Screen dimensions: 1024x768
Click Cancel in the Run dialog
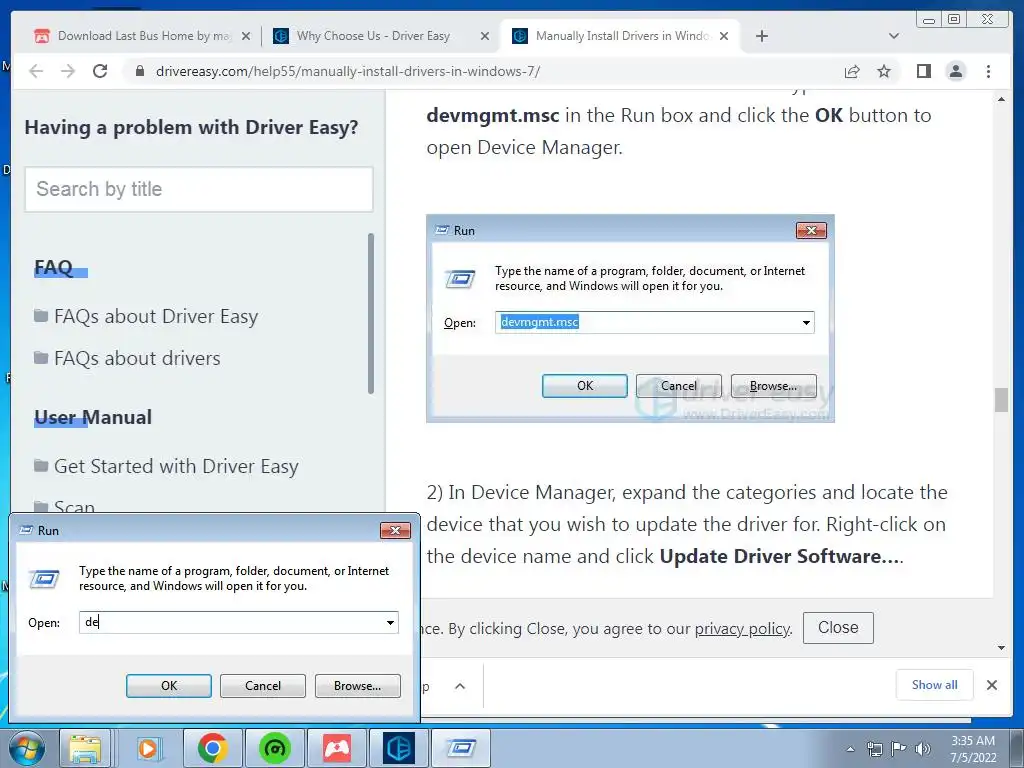pyautogui.click(x=263, y=686)
